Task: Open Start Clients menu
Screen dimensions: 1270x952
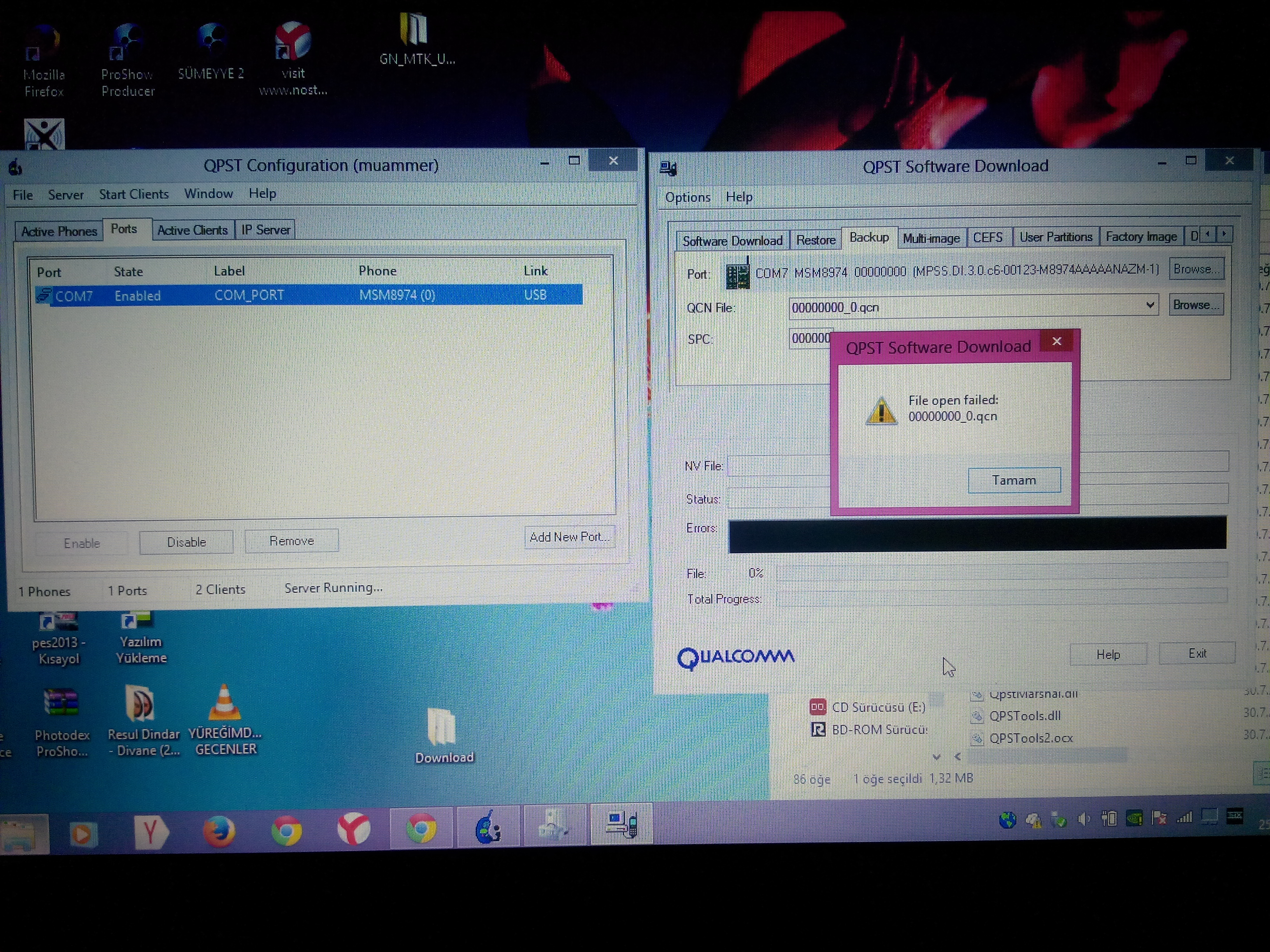Action: pos(134,194)
